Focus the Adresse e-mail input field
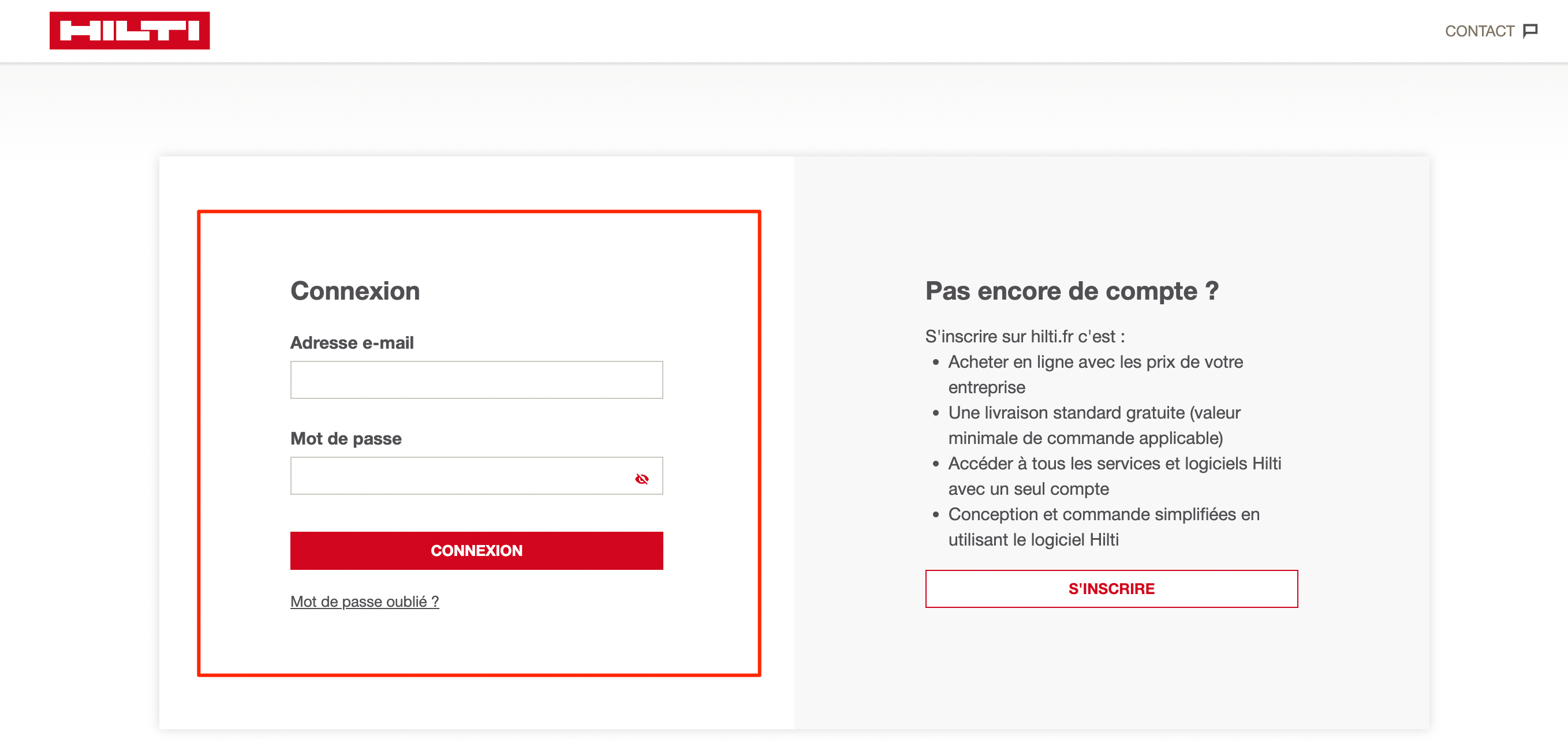1568x754 pixels. click(x=477, y=380)
